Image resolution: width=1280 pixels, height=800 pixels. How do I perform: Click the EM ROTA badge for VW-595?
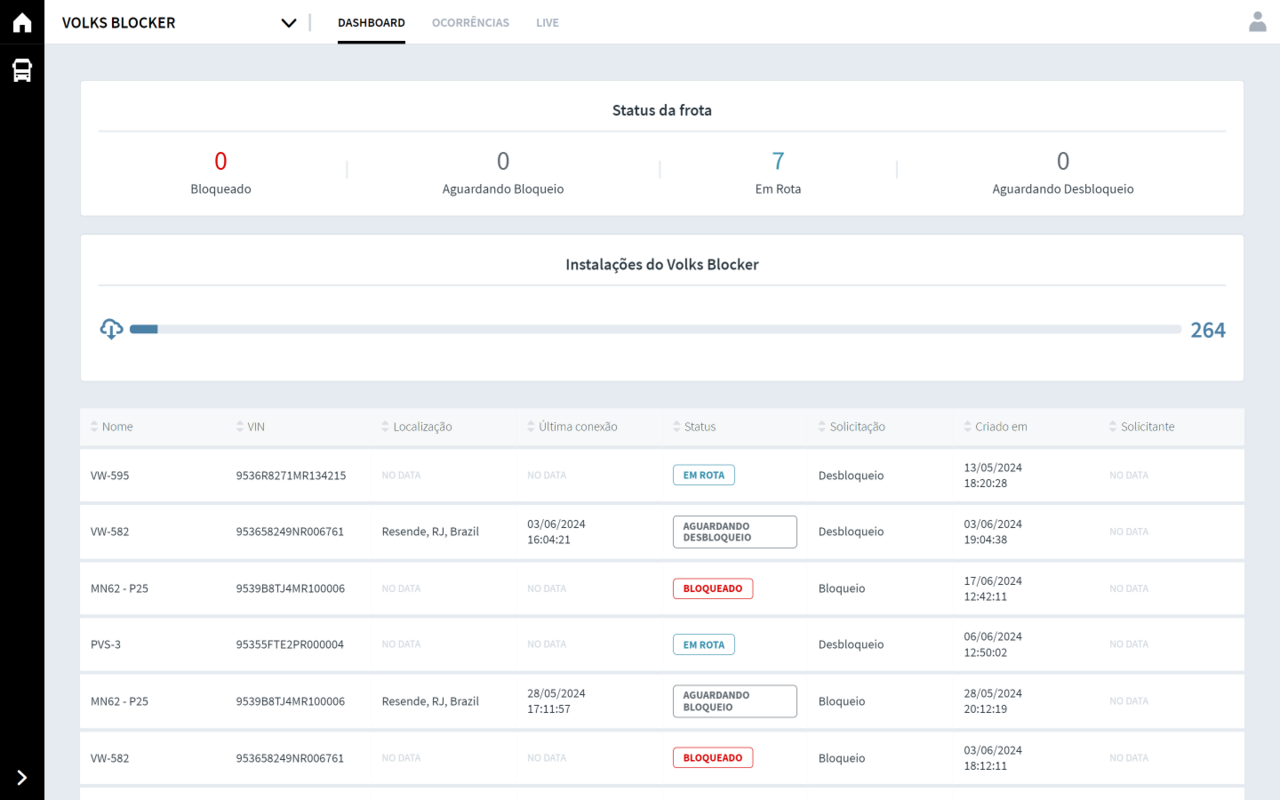coord(704,475)
